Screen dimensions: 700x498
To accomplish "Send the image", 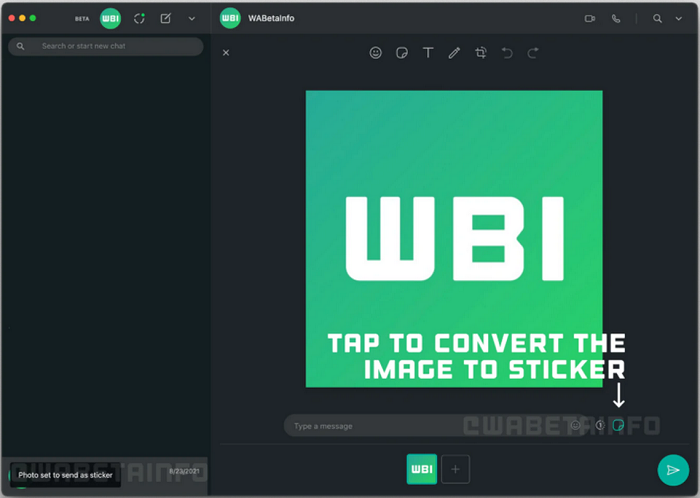I will (672, 470).
